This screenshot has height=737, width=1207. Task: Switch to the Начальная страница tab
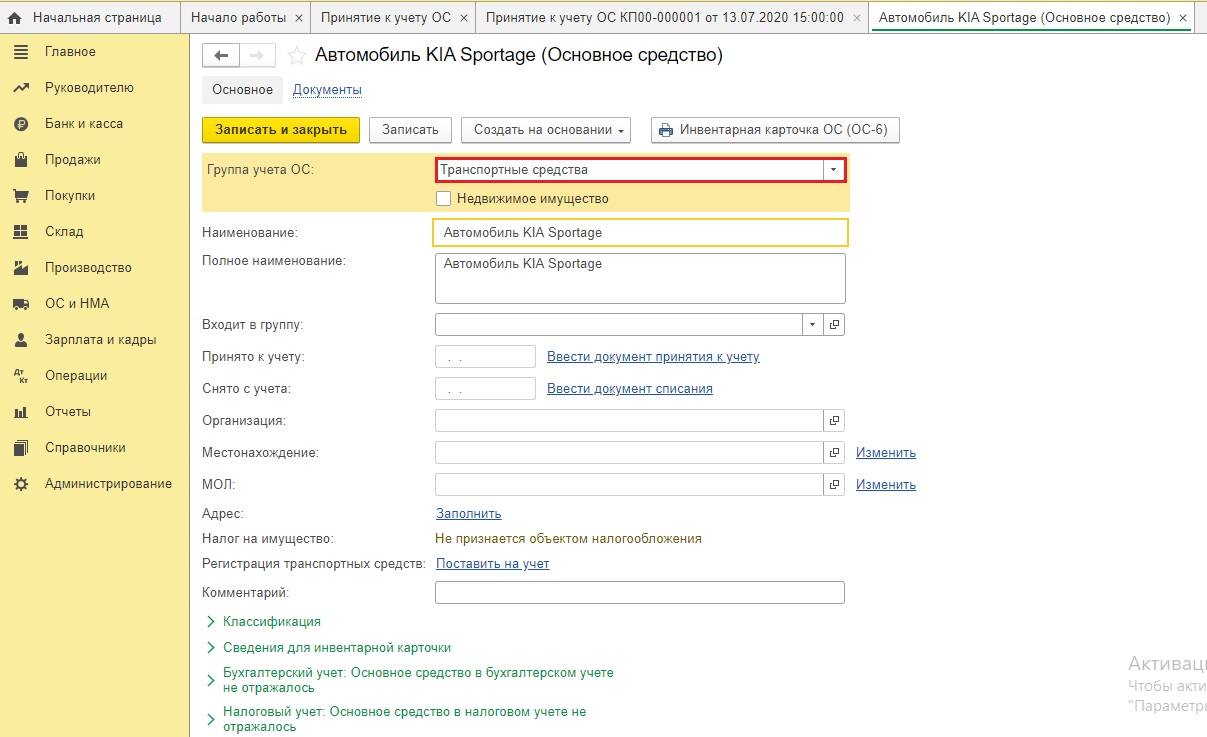89,18
